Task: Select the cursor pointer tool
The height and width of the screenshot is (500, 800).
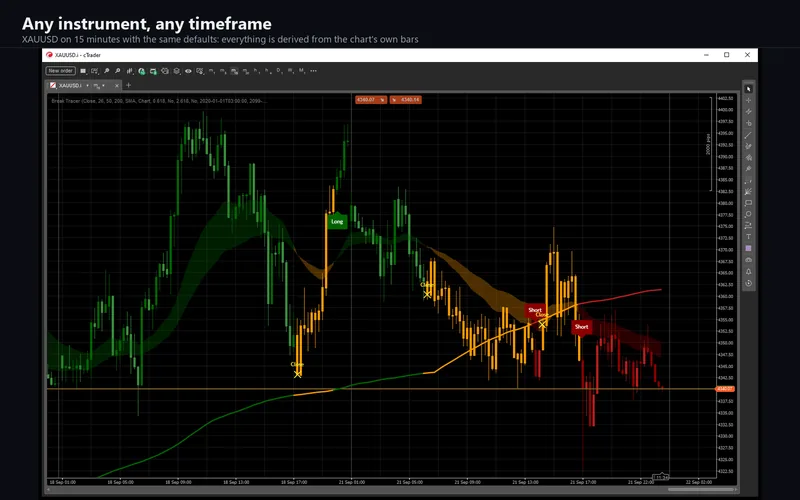Action: point(748,89)
